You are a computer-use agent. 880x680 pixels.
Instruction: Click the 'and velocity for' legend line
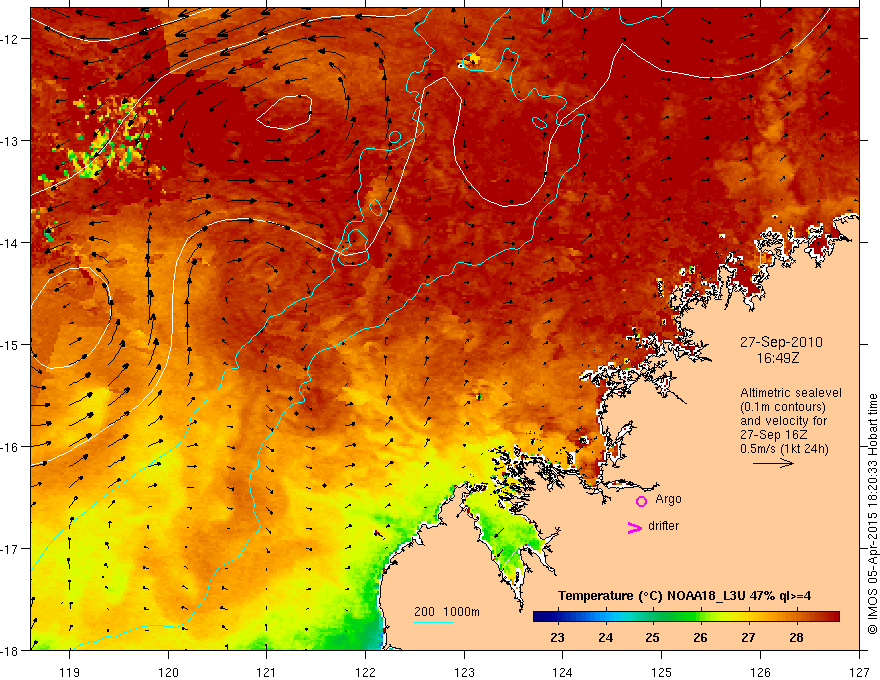point(783,420)
